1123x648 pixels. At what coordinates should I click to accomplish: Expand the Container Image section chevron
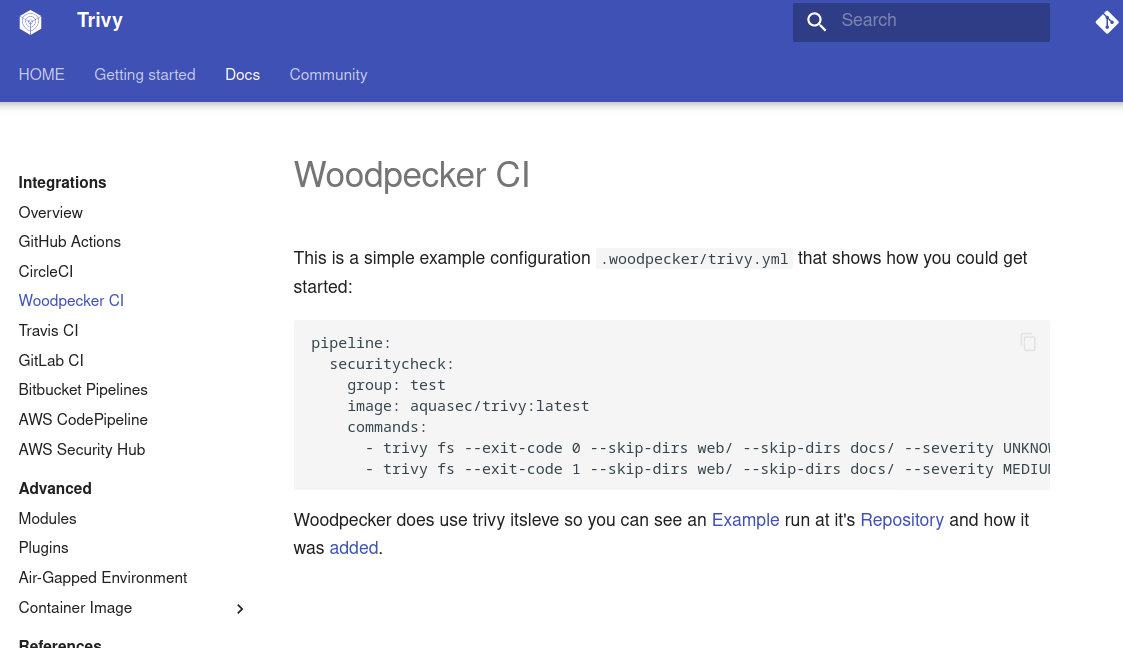click(x=240, y=609)
